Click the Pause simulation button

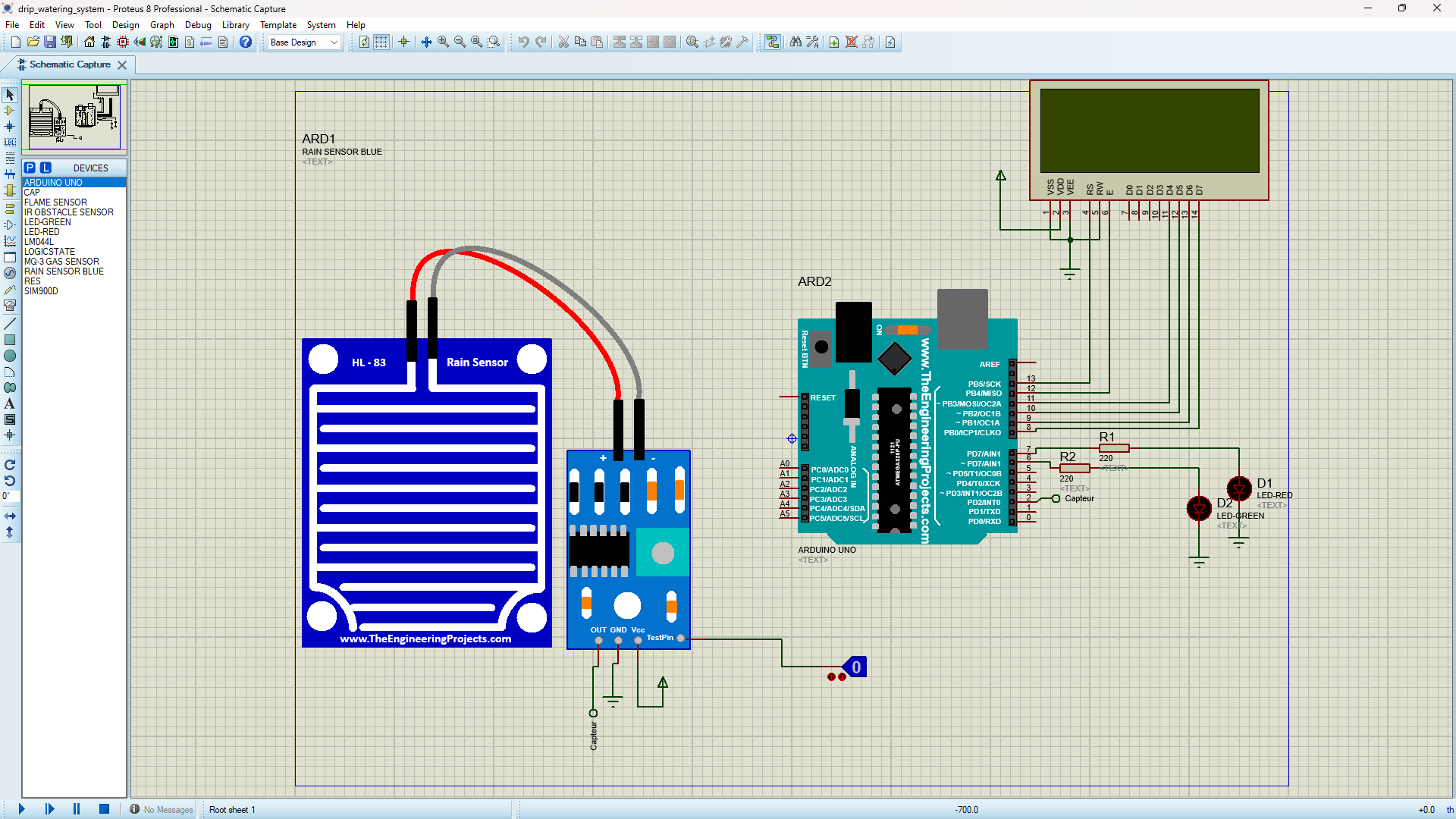coord(77,809)
